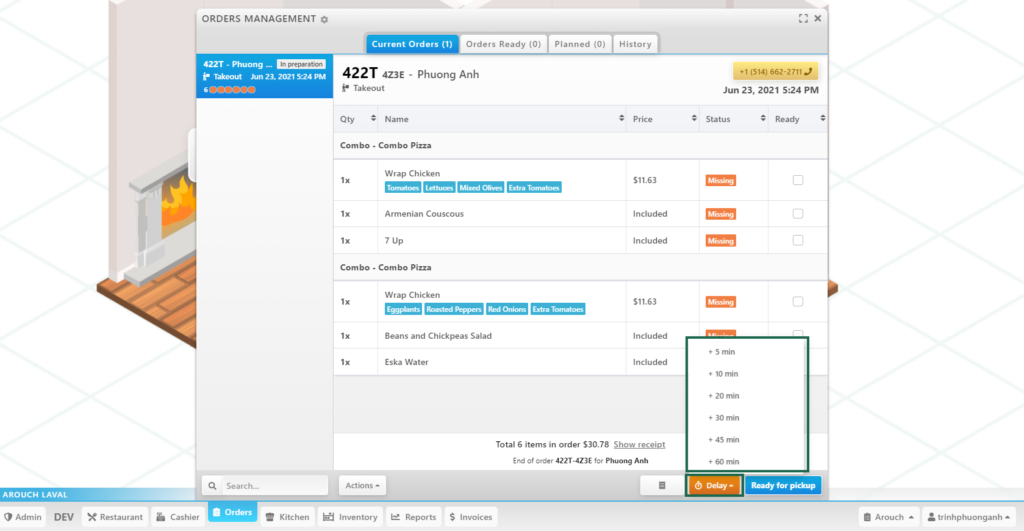This screenshot has height=531, width=1024.
Task: Mark Armenian Couscous as ready
Action: [797, 214]
